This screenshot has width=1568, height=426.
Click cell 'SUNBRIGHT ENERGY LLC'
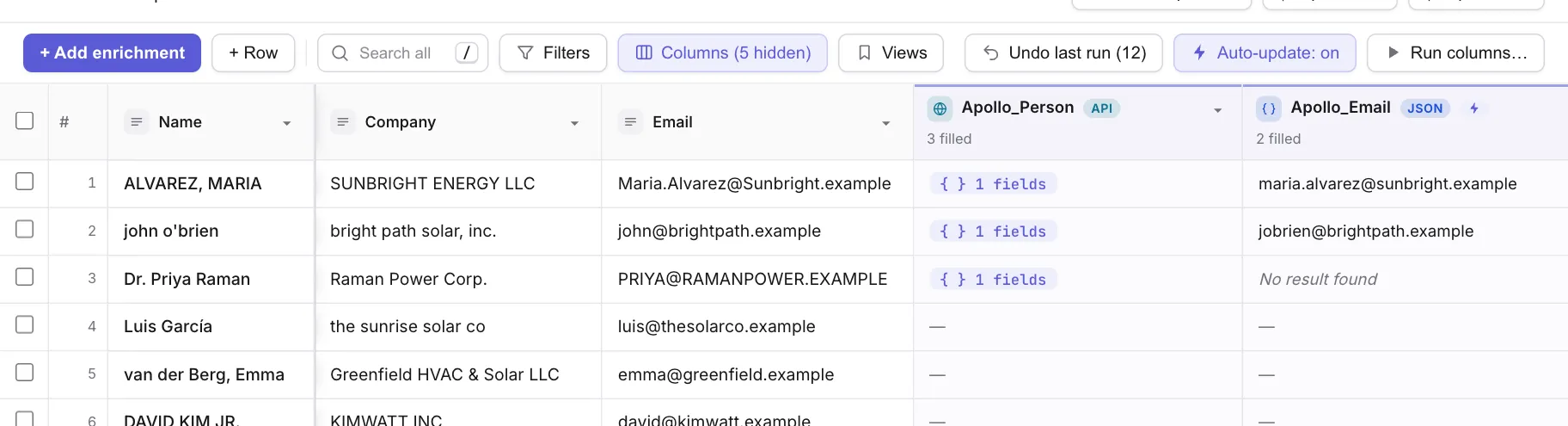[x=458, y=183]
